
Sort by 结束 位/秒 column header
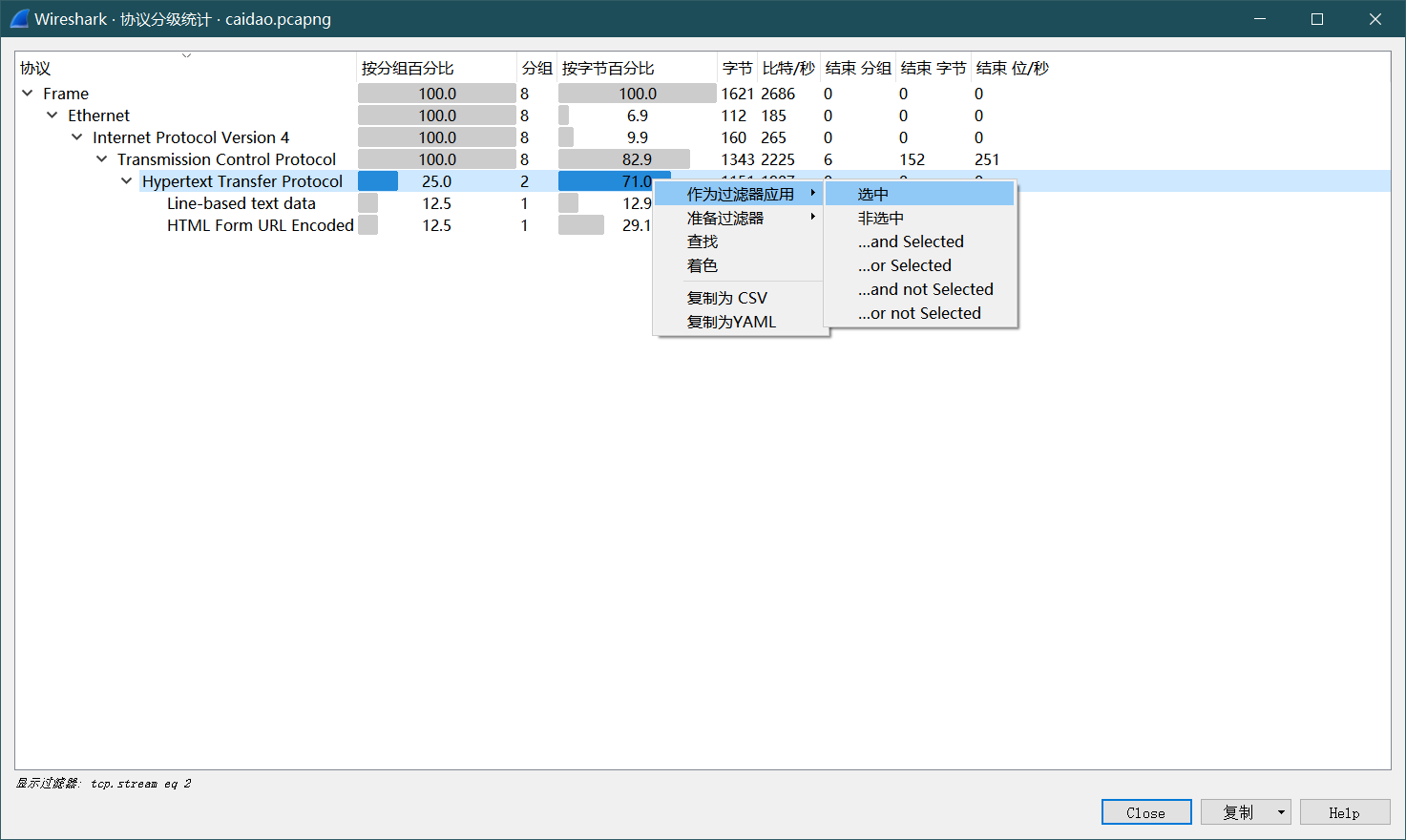1013,69
